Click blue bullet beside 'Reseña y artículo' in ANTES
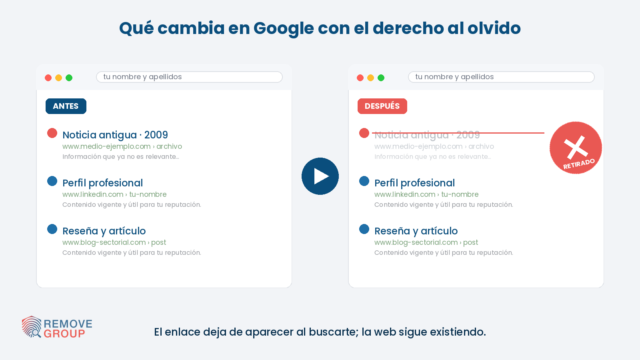Screen dimensions: 640x360 pyautogui.click(x=52, y=229)
